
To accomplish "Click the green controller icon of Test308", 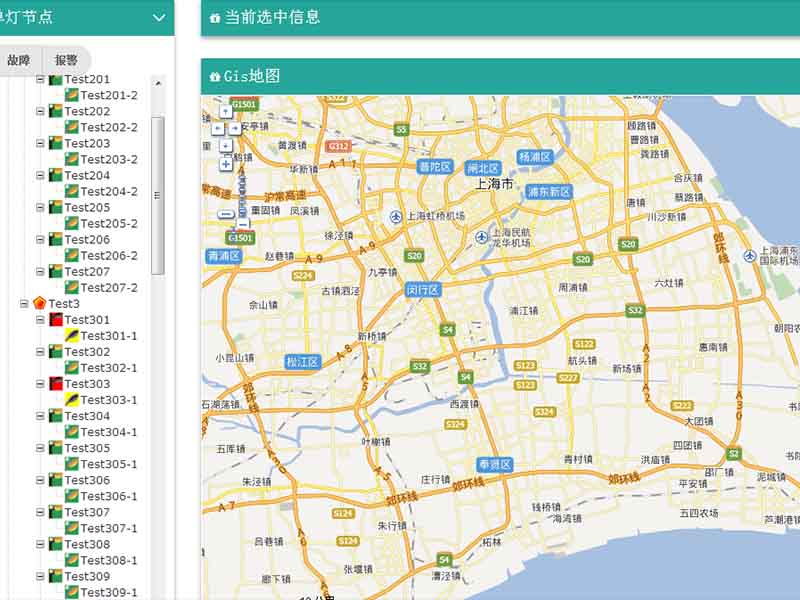I will (56, 544).
